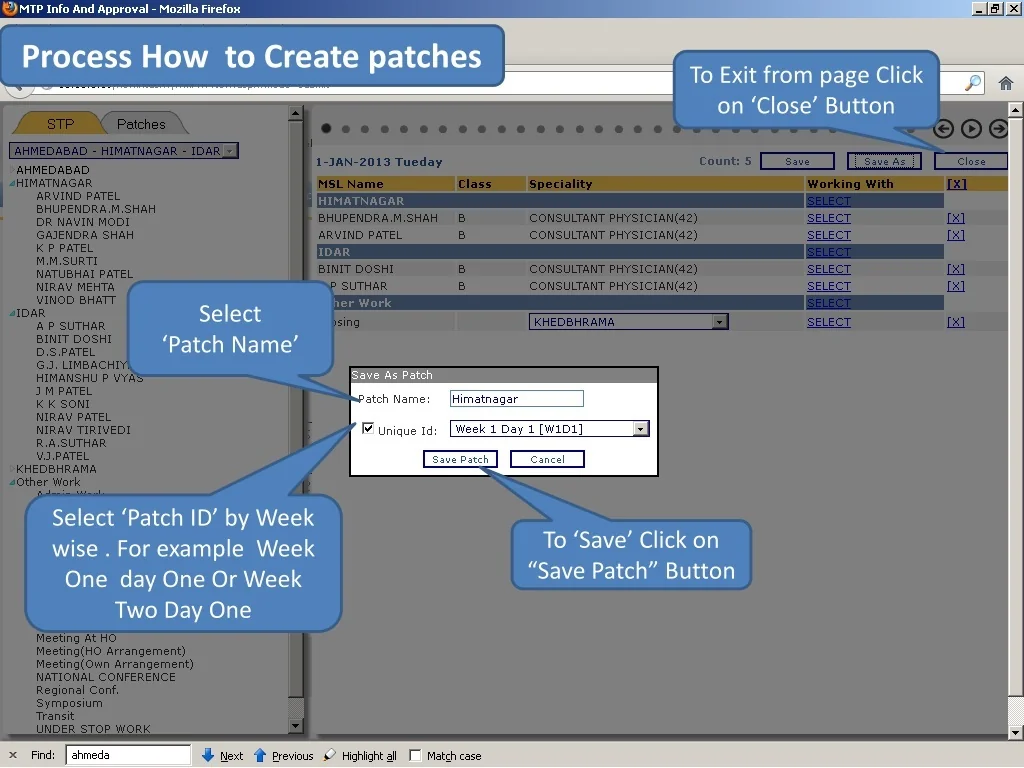
Task: Remove ARVIND PATEL row via [X]
Action: pos(955,235)
